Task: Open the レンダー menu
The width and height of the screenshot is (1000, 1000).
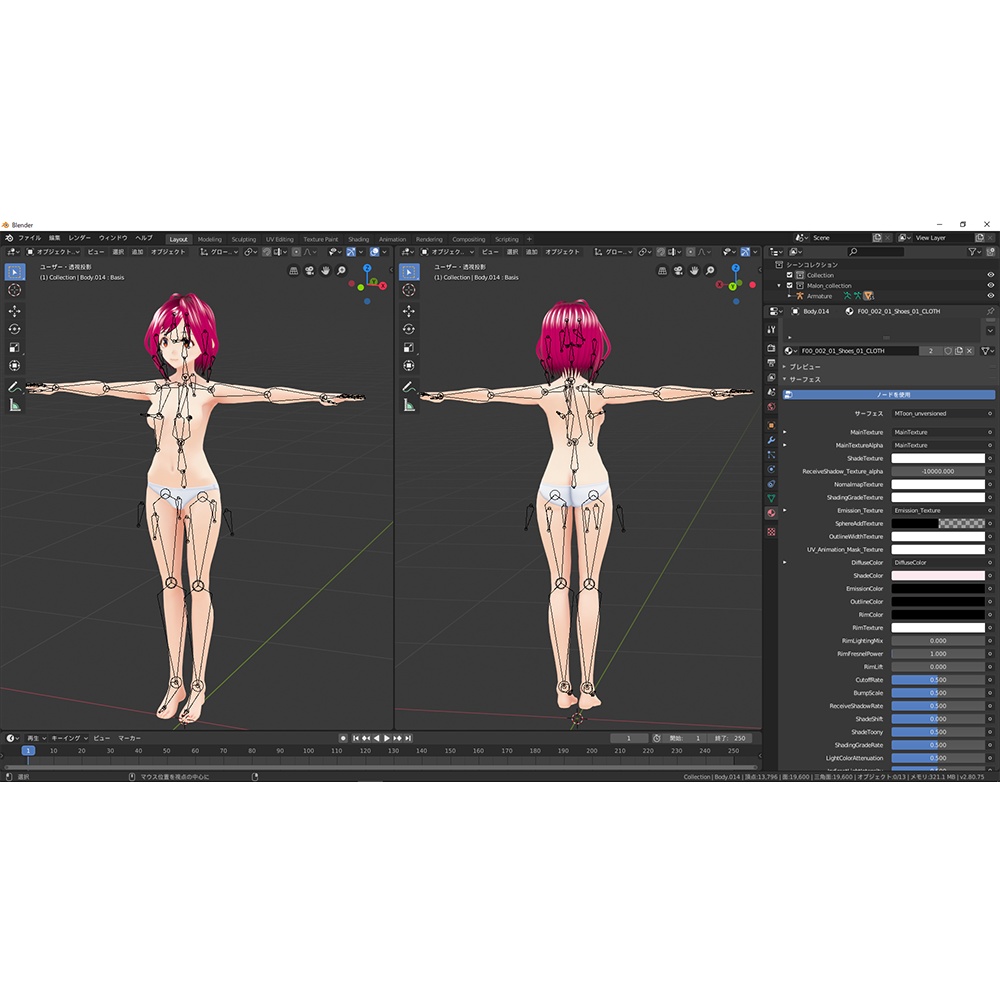Action: [79, 238]
